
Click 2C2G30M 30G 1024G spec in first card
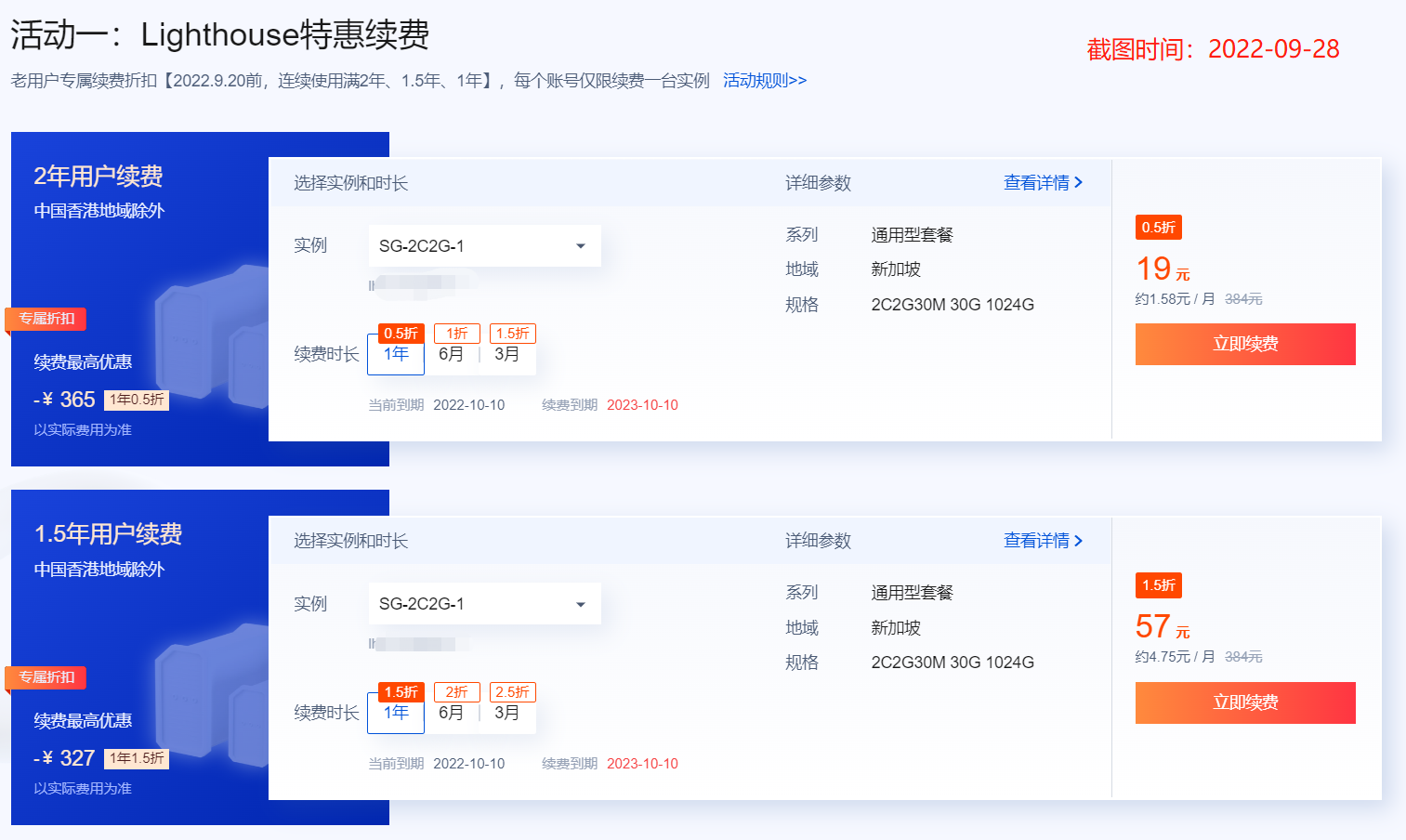point(953,305)
